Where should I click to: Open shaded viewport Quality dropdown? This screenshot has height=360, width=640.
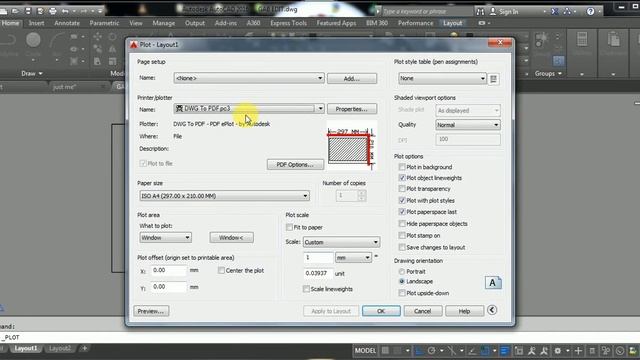pyautogui.click(x=468, y=125)
